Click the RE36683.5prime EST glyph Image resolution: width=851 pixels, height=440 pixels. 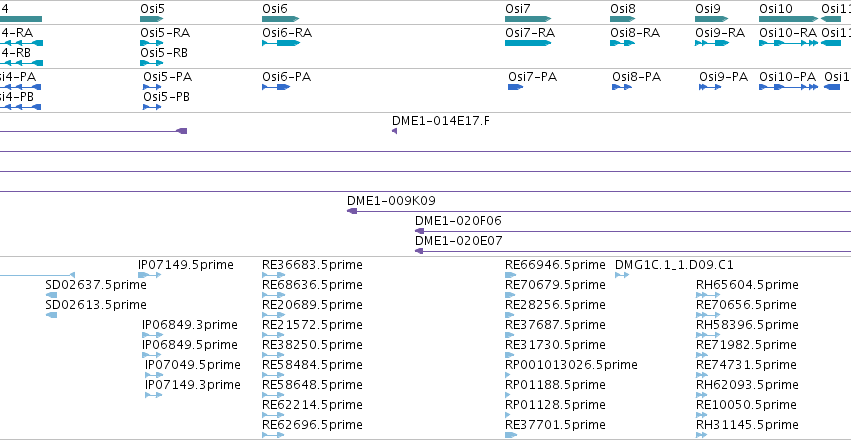pyautogui.click(x=274, y=275)
